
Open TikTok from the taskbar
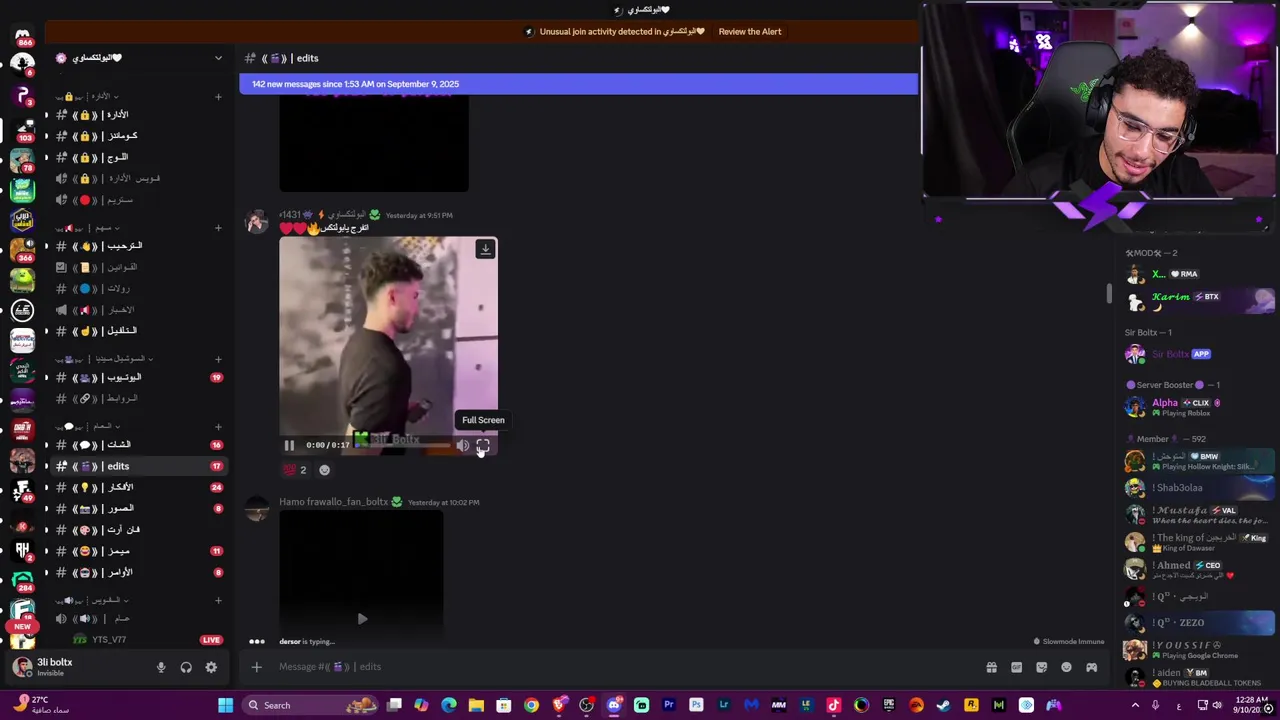tap(833, 705)
